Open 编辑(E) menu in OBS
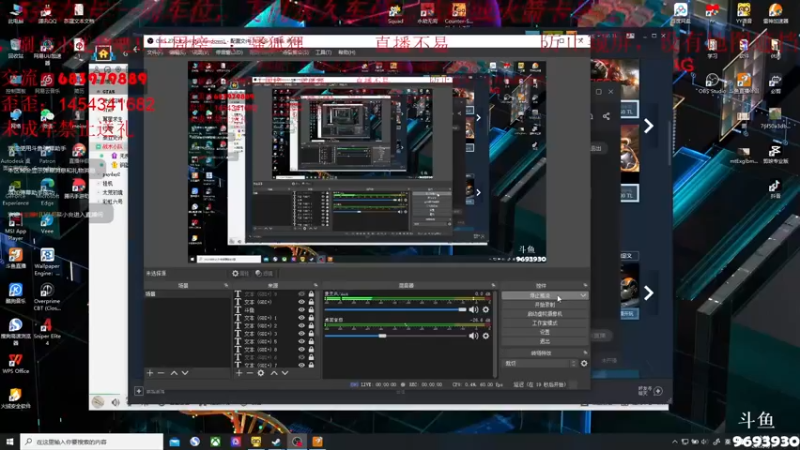Image resolution: width=800 pixels, height=450 pixels. click(x=177, y=53)
